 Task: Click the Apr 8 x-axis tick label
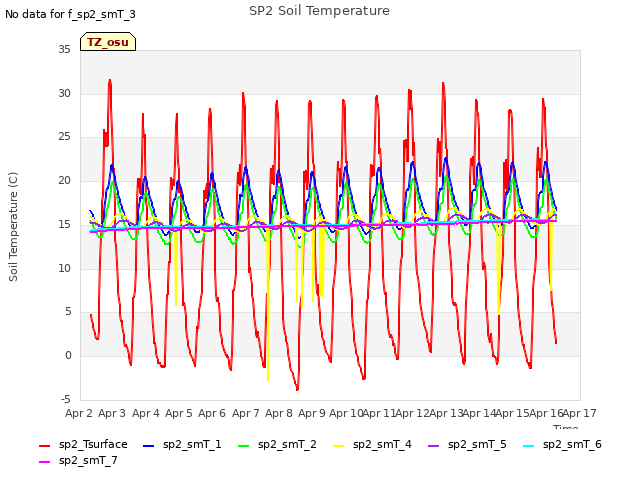coord(279,413)
